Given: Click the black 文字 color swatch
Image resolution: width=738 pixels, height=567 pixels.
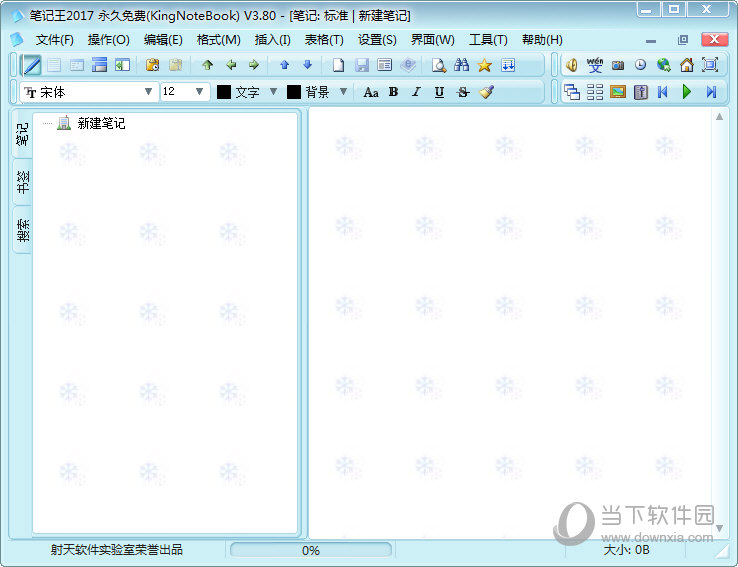Looking at the screenshot, I should pyautogui.click(x=224, y=92).
